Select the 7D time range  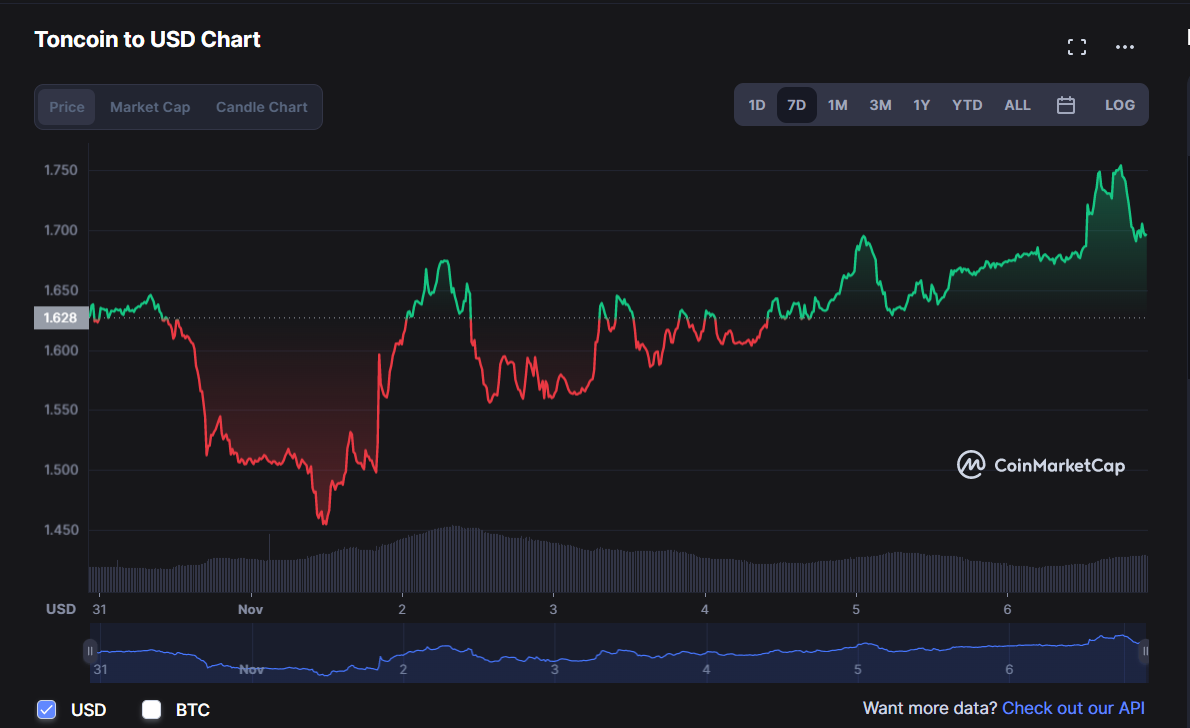pyautogui.click(x=796, y=105)
